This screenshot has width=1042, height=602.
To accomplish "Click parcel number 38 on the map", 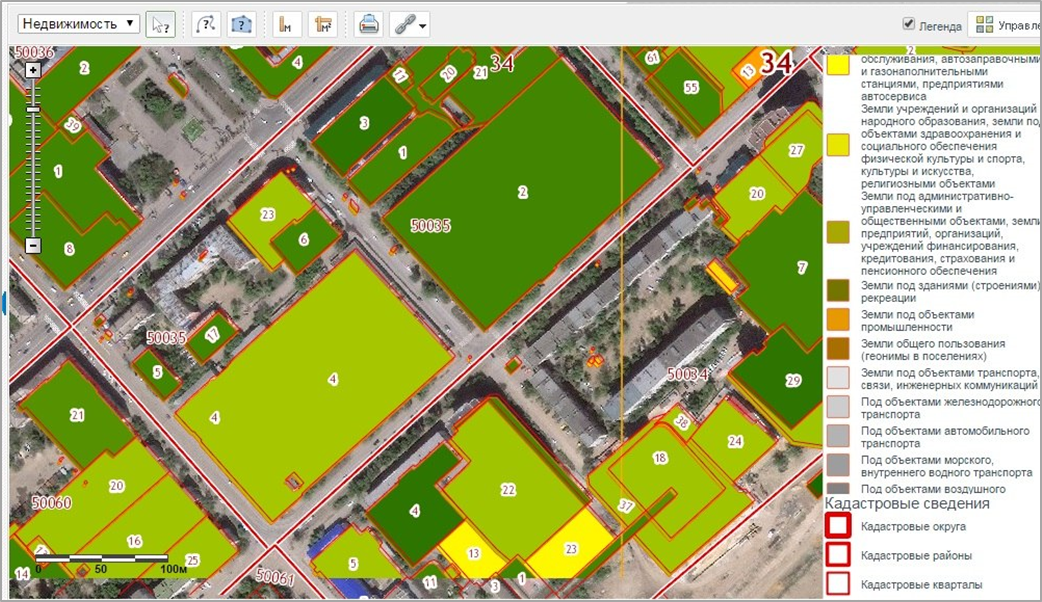I will click(682, 421).
